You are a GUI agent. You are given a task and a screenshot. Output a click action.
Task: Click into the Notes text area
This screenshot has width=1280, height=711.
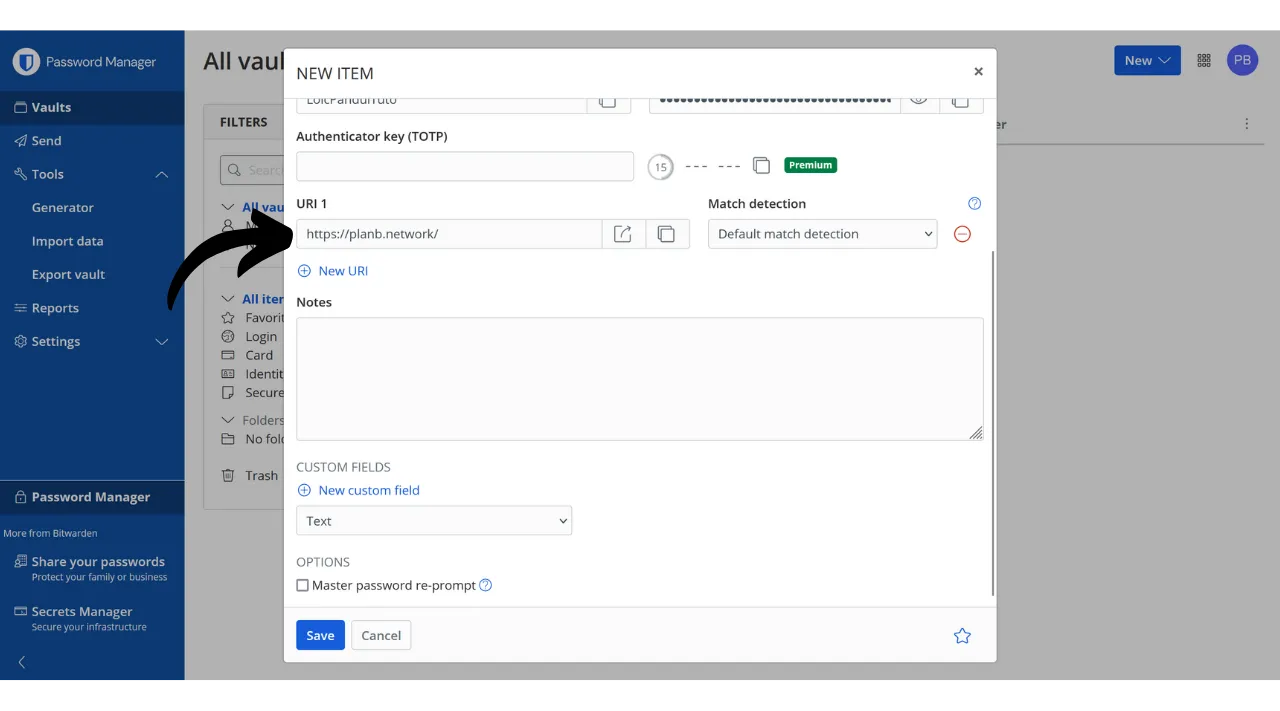(x=639, y=379)
